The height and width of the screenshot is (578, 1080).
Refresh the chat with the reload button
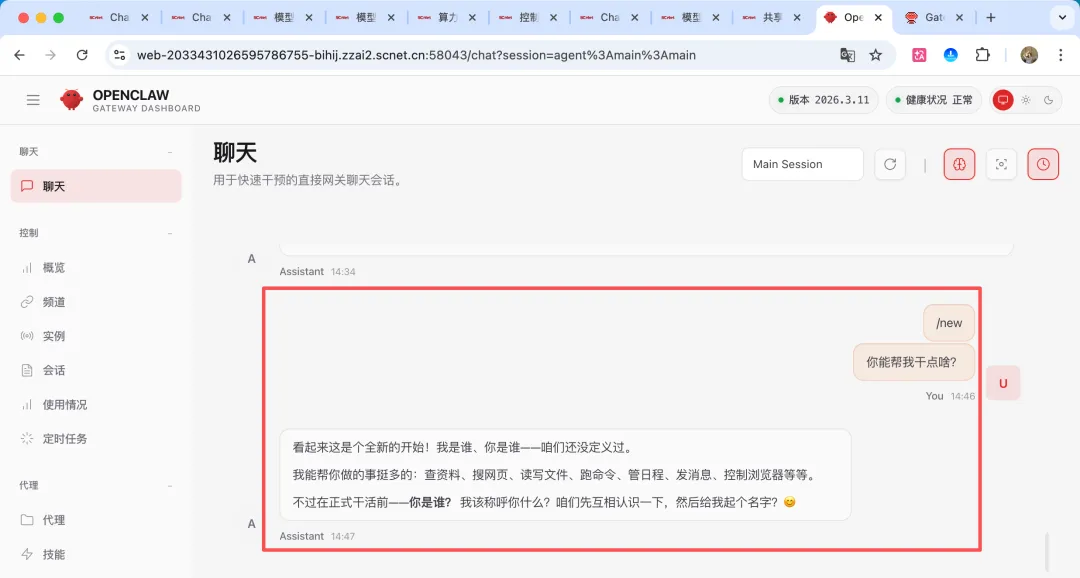[890, 164]
